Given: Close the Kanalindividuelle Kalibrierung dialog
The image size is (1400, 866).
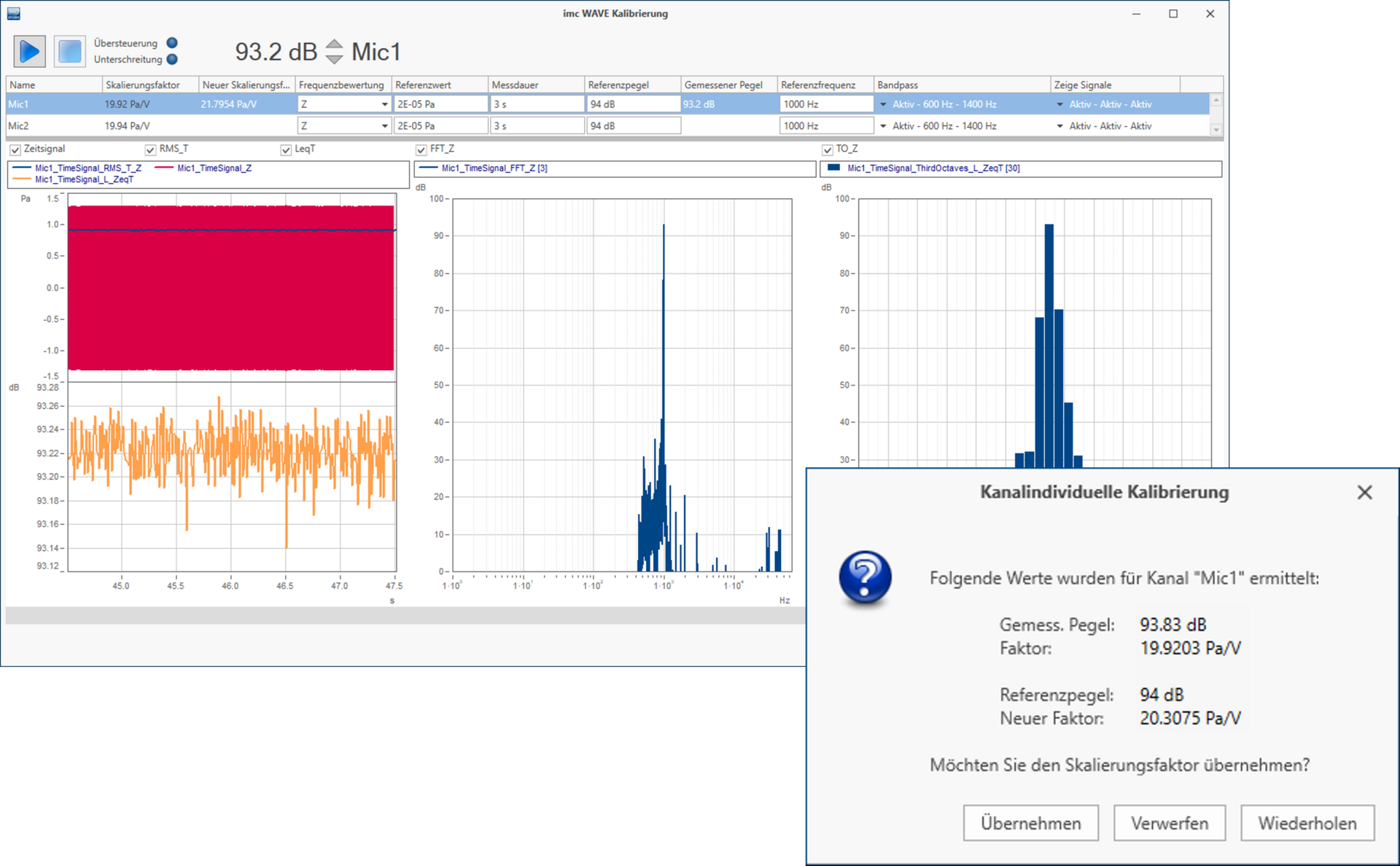Looking at the screenshot, I should coord(1364,493).
